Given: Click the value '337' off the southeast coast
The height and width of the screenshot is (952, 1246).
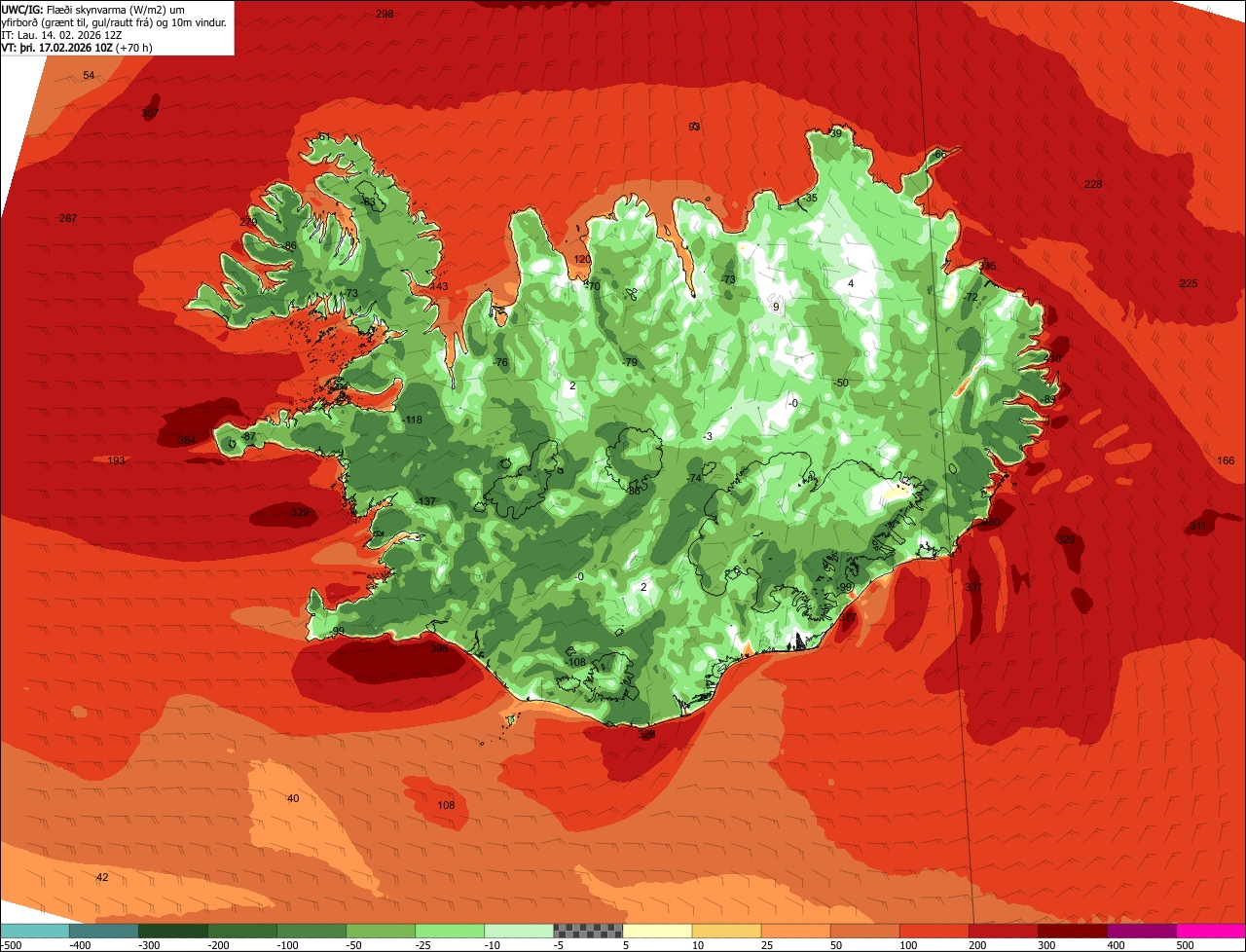Looking at the screenshot, I should click(973, 587).
